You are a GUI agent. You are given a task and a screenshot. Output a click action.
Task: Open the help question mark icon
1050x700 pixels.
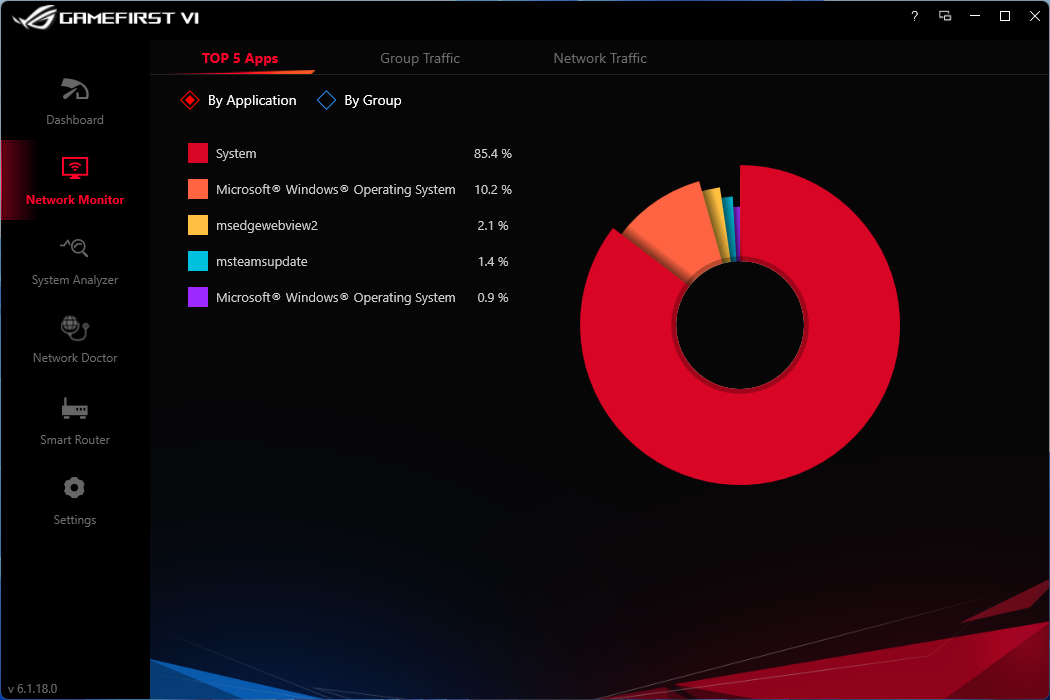click(913, 16)
